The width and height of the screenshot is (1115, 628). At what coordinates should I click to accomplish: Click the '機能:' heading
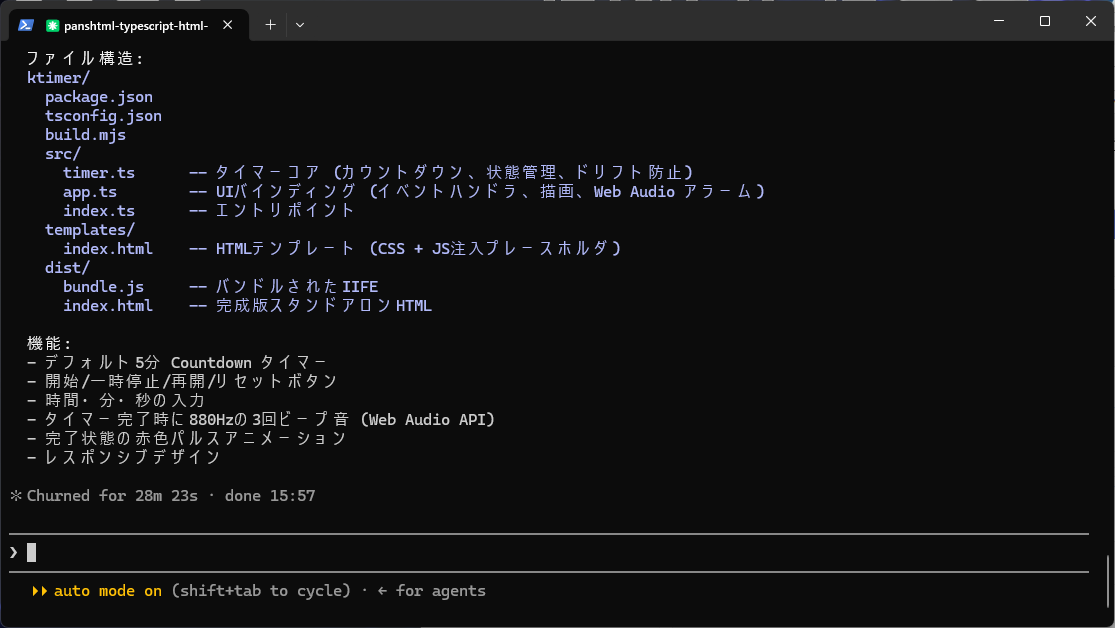(x=50, y=344)
